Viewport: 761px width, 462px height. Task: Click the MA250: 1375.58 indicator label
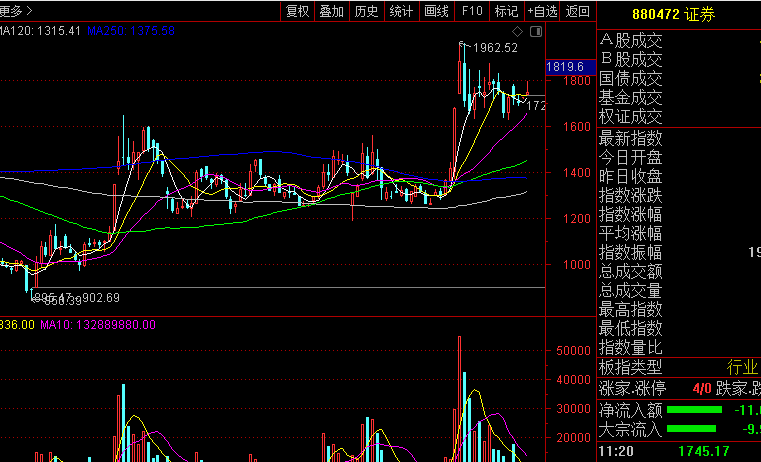click(x=131, y=31)
